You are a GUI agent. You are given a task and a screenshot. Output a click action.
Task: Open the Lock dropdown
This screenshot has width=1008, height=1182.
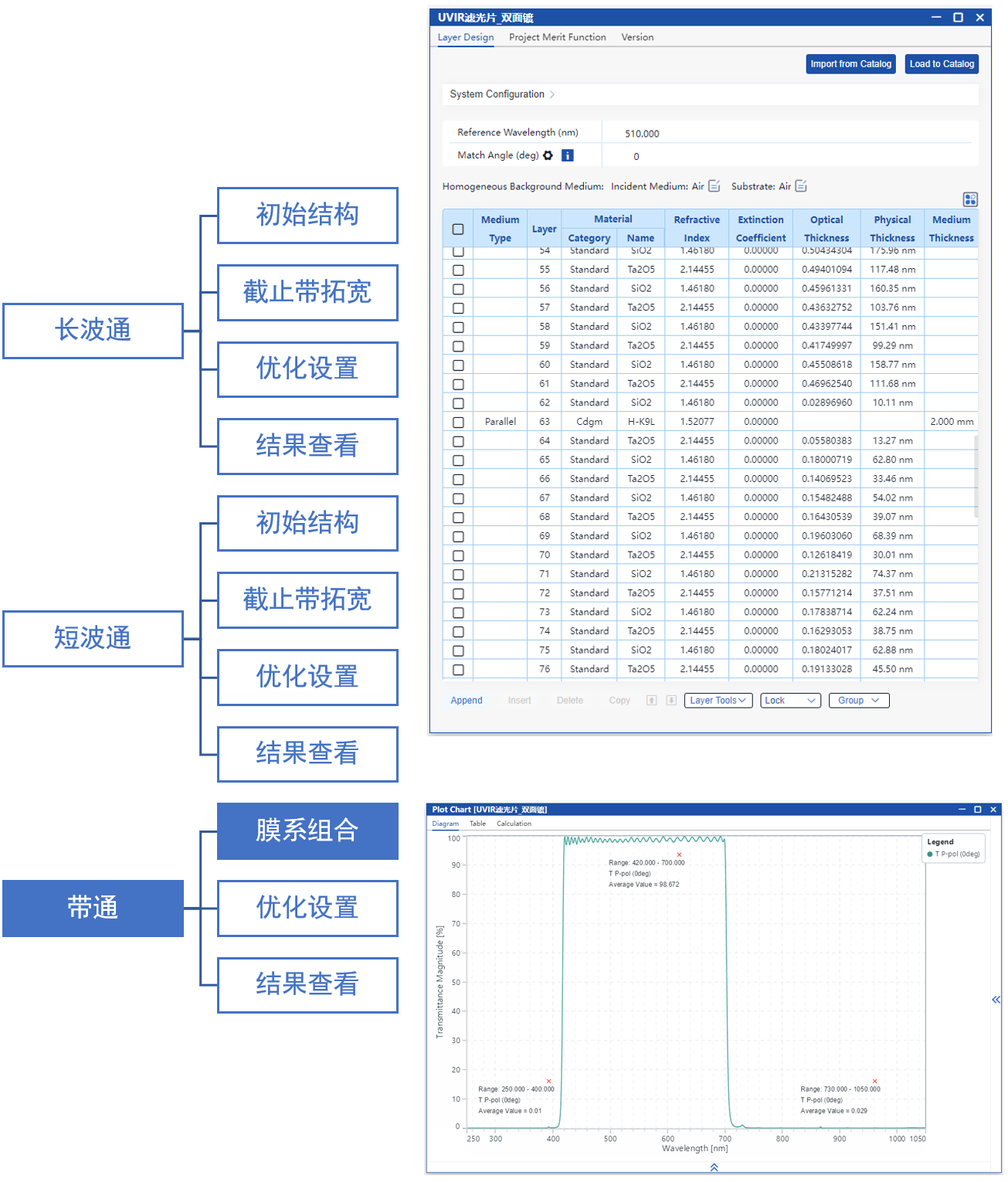[789, 701]
